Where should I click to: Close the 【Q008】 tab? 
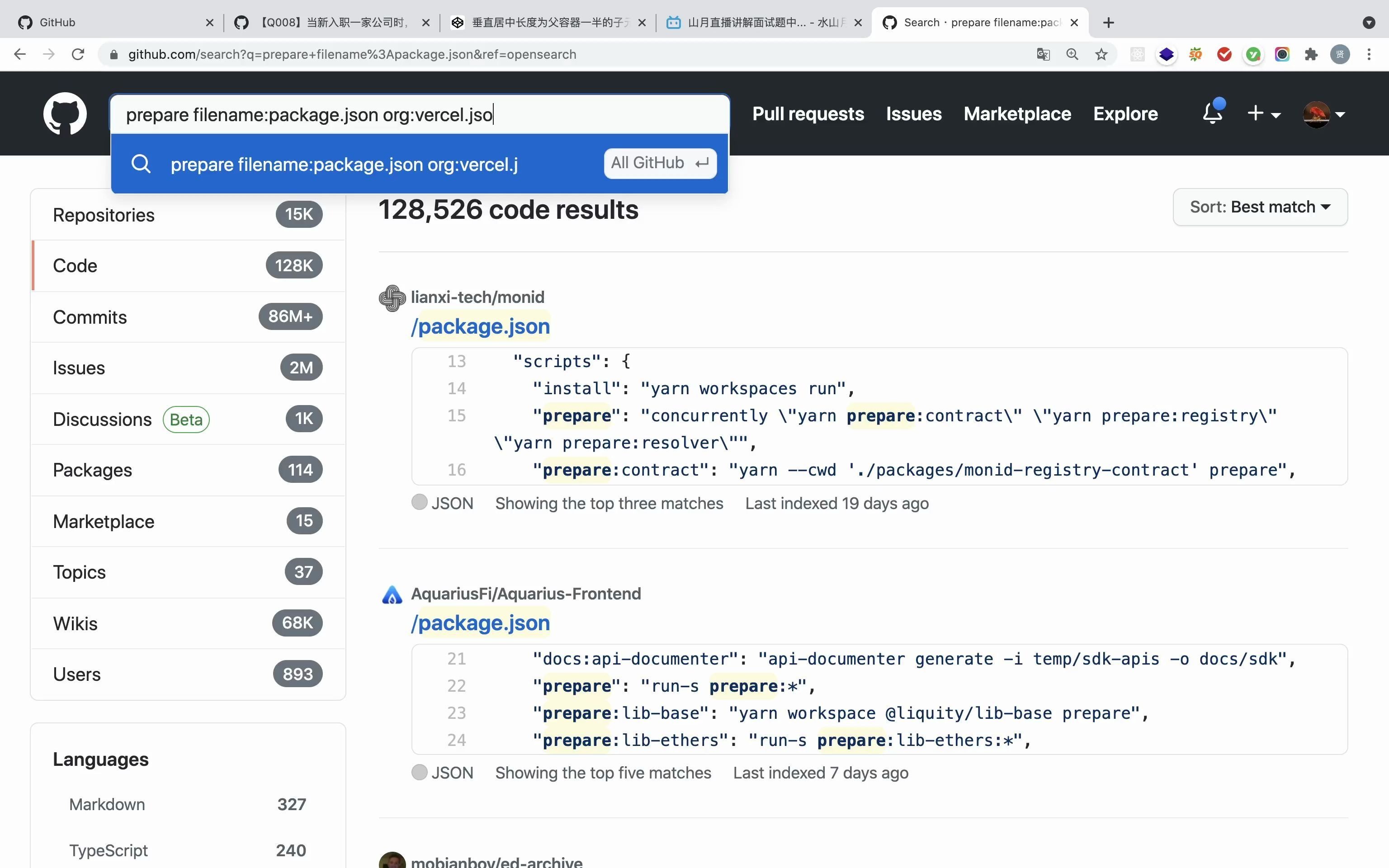click(425, 23)
